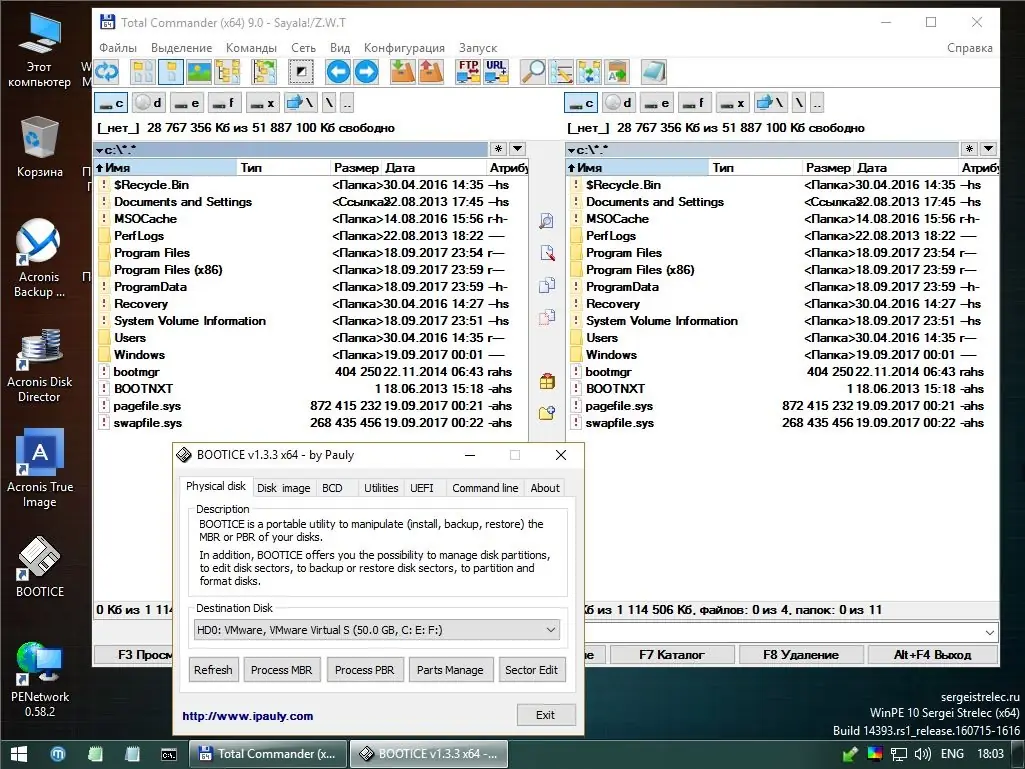
Task: Open FTP connect toolbar icon
Action: (x=468, y=71)
